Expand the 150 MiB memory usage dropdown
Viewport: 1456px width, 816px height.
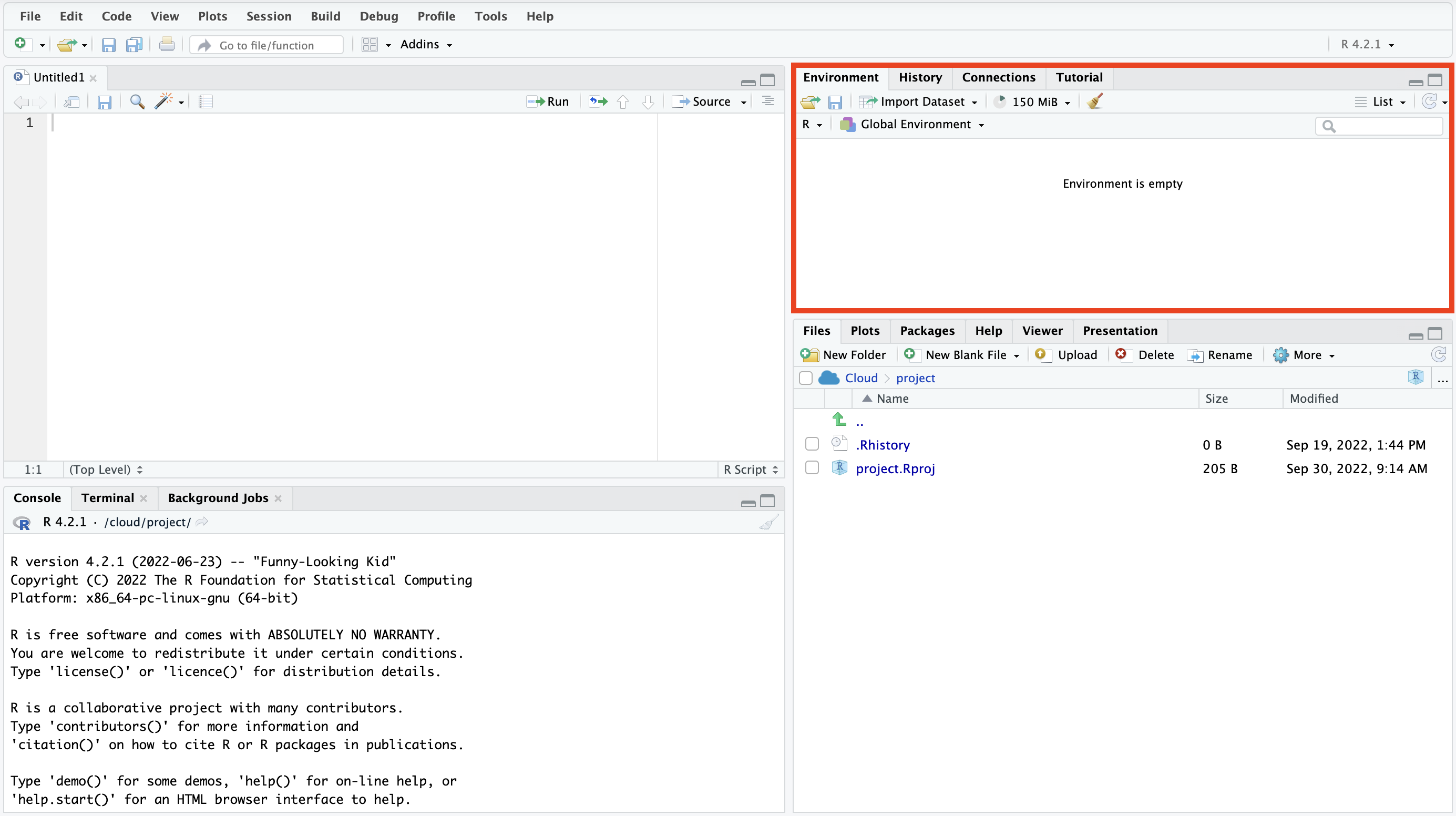[1031, 102]
